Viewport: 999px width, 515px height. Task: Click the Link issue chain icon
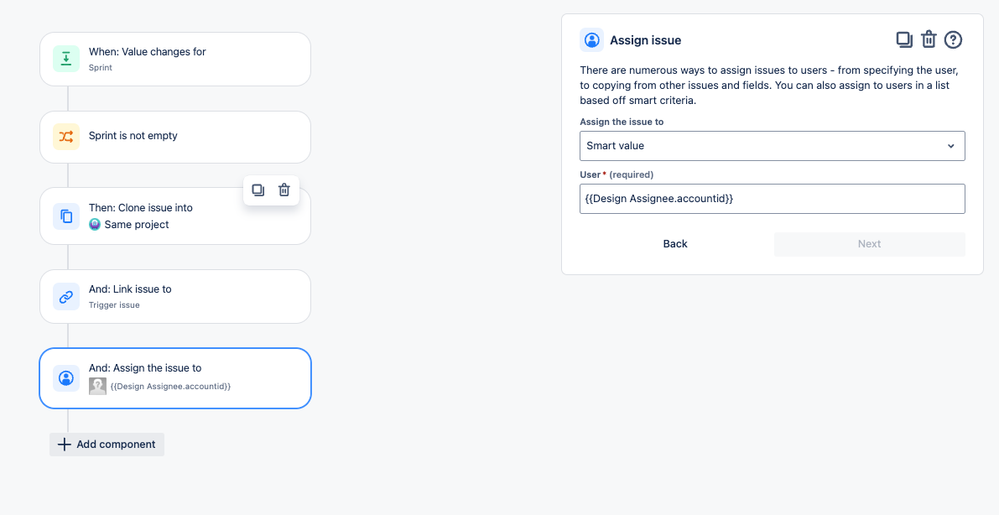pyautogui.click(x=66, y=296)
